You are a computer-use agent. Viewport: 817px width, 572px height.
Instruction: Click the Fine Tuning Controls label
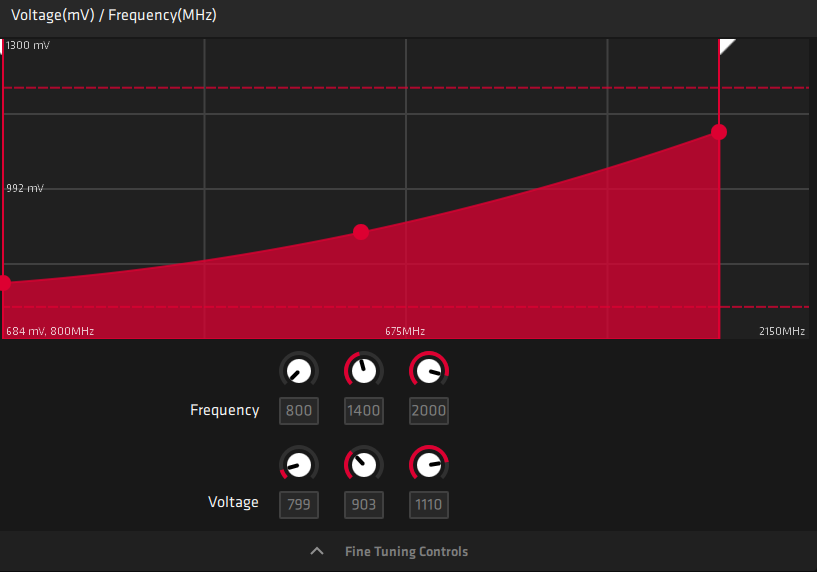(x=406, y=552)
